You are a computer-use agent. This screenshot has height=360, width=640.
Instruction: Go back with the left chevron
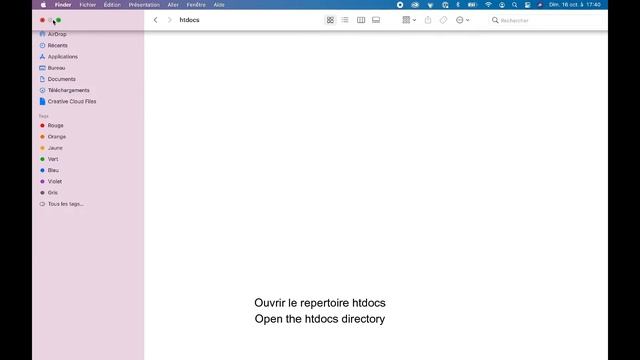[156, 20]
